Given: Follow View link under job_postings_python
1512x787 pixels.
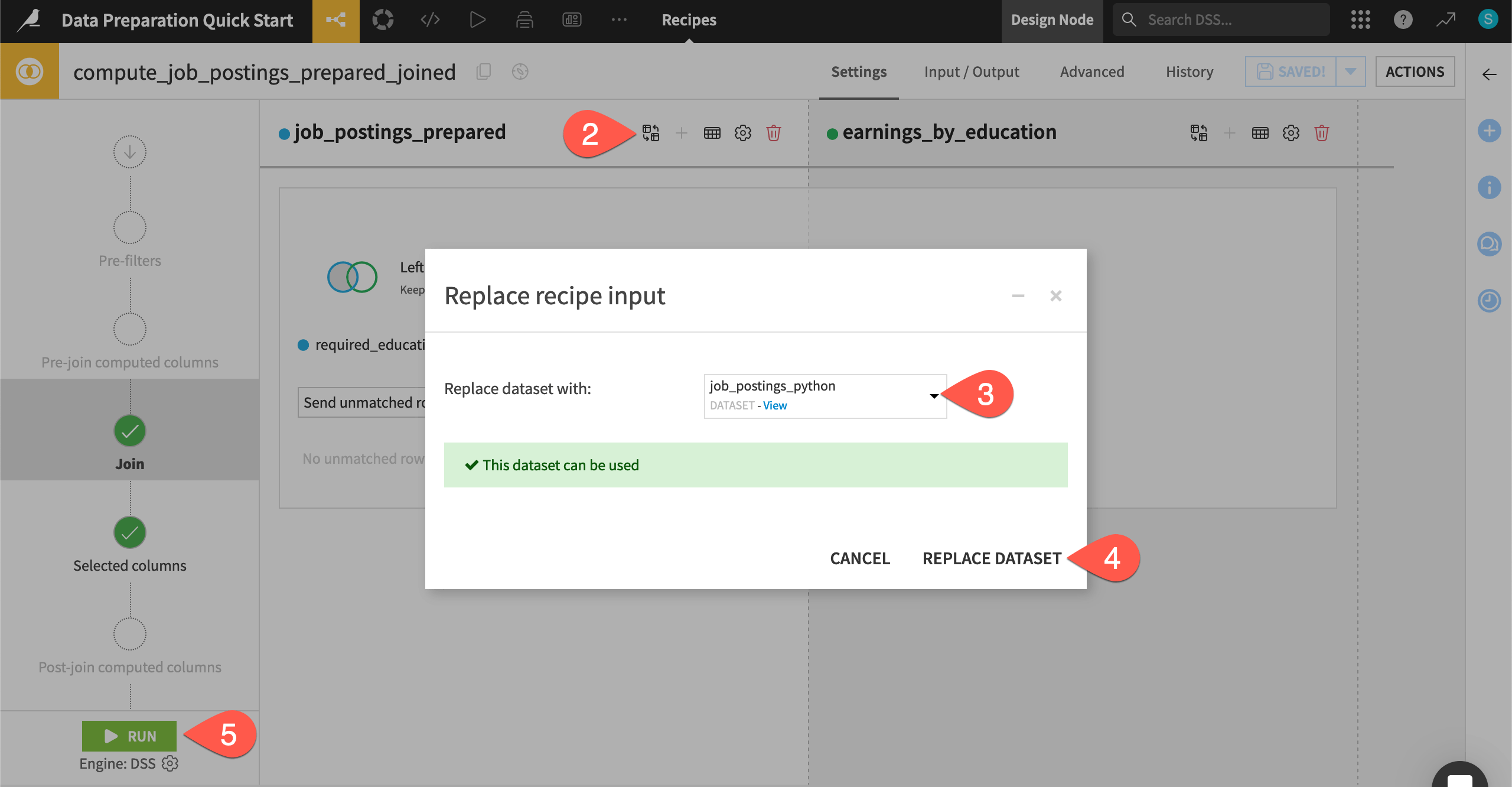Looking at the screenshot, I should [774, 405].
